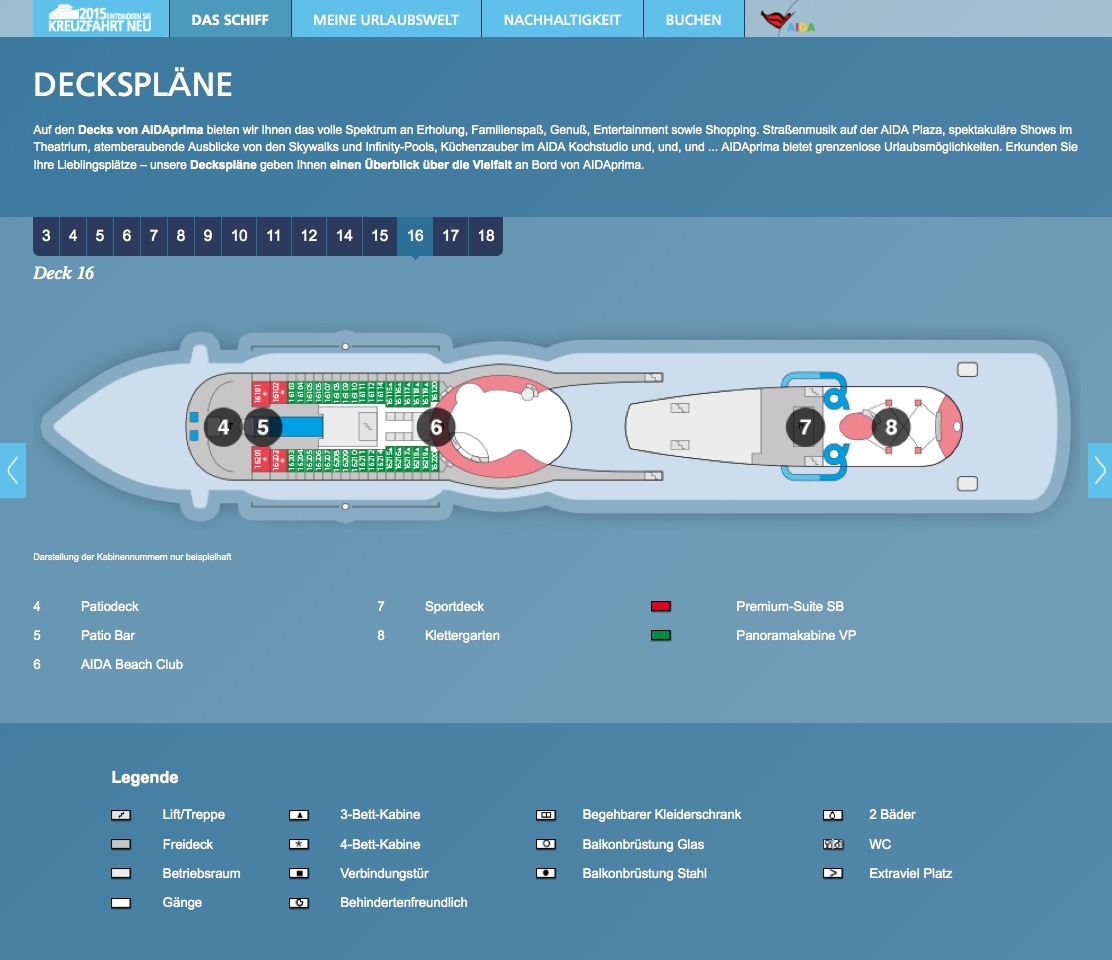Switch to deck 3 tab
Image resolution: width=1112 pixels, height=960 pixels.
[x=46, y=236]
